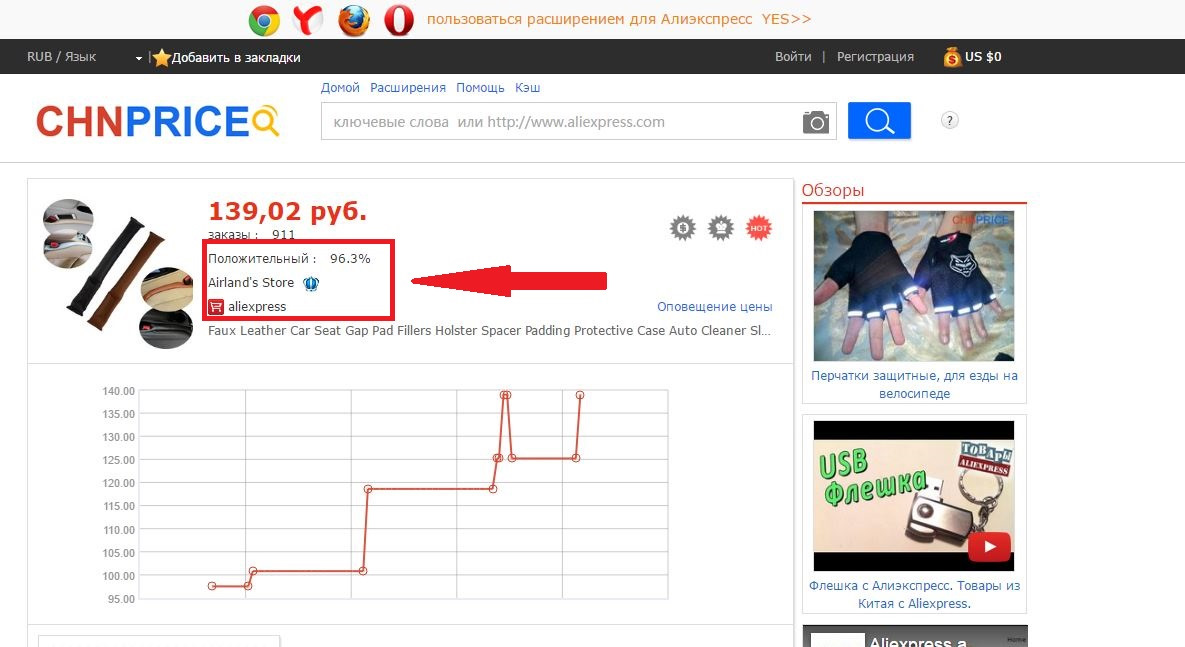Open the Кэш menu item

528,88
